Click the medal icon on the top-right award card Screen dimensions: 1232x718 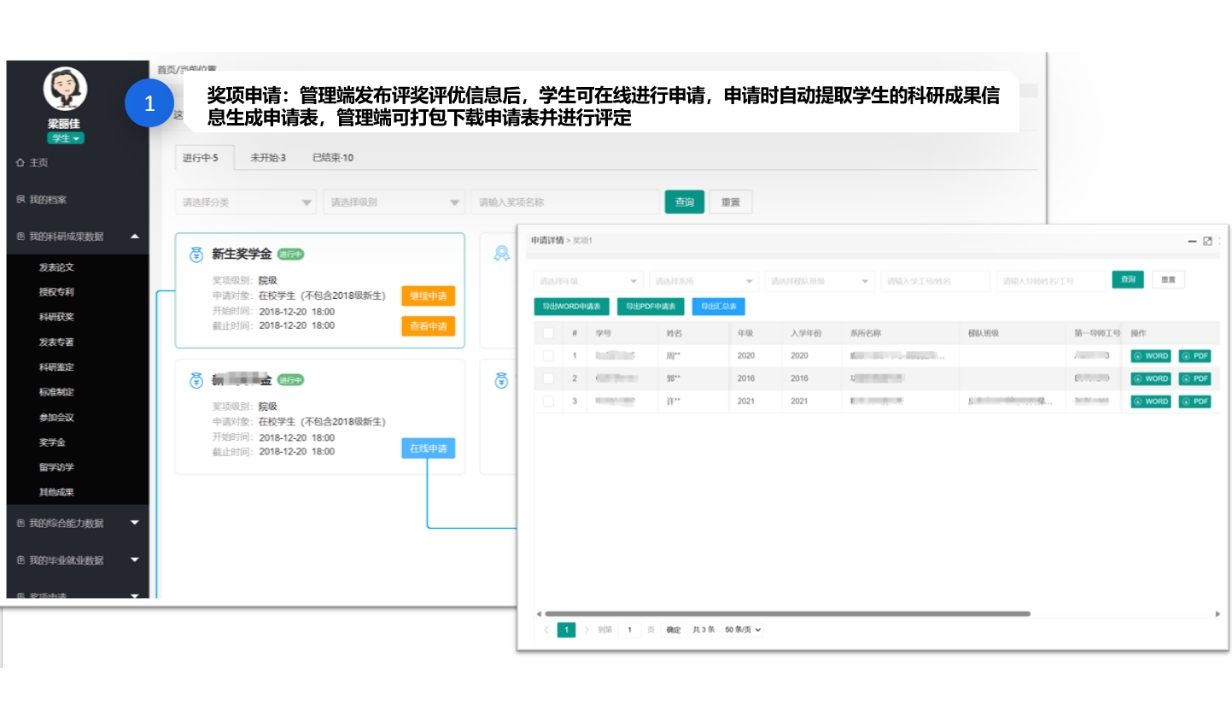(x=502, y=254)
